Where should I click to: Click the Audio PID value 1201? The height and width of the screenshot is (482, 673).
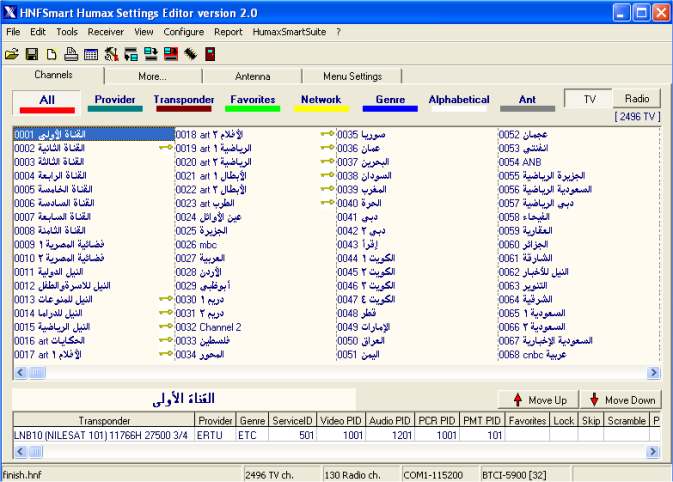390,435
